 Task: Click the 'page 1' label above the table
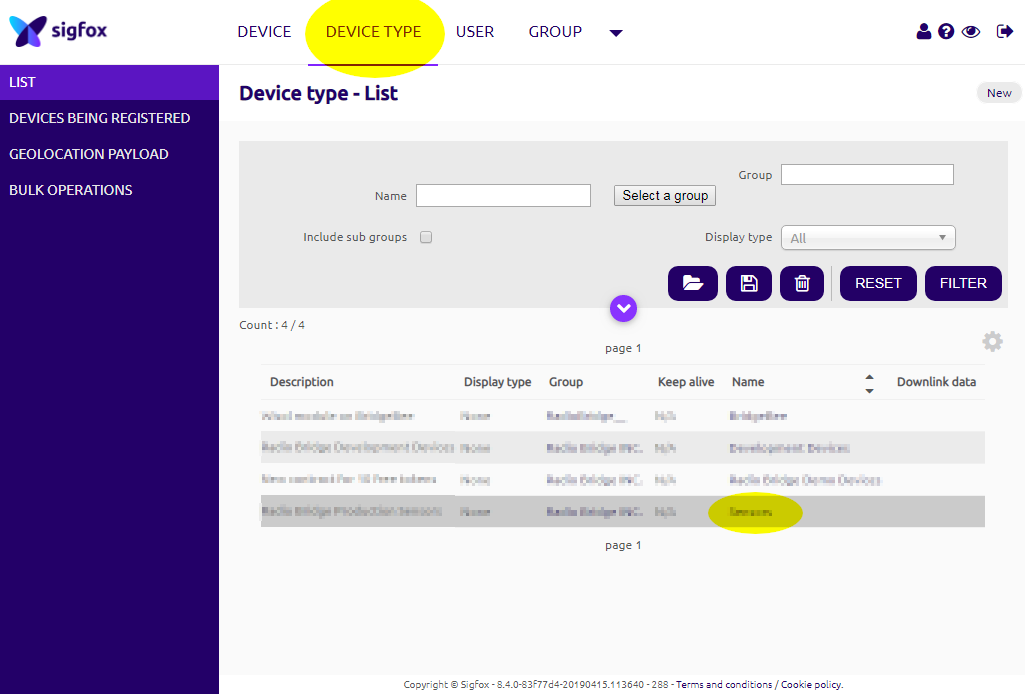(623, 348)
